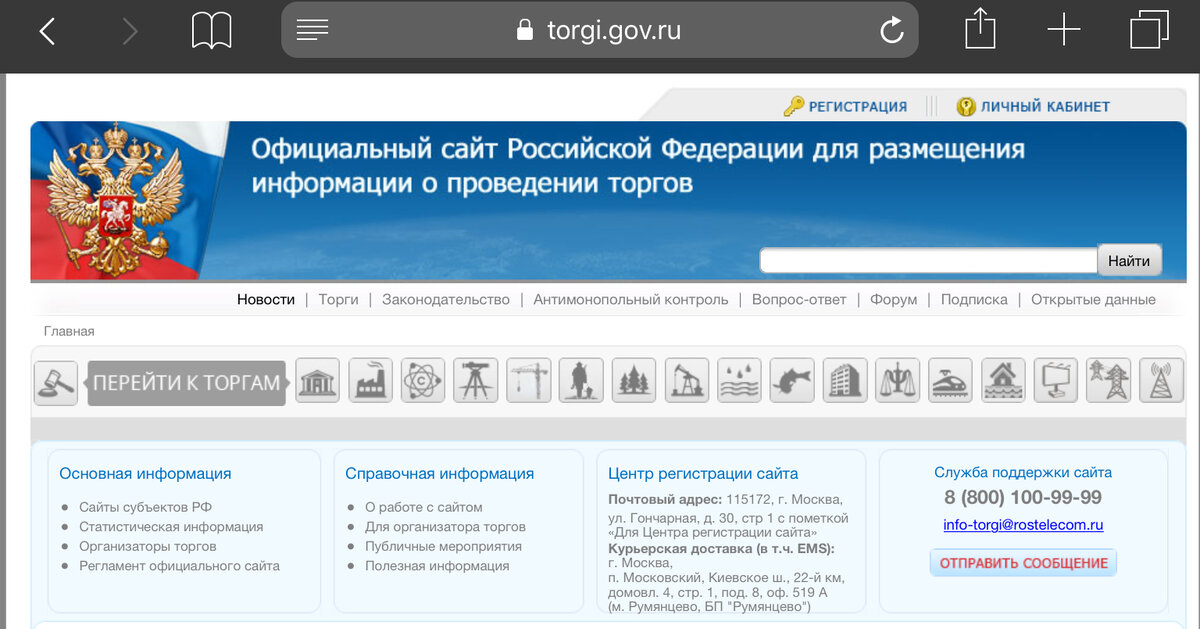Select the hammer auction icon
The image size is (1200, 629).
click(55, 380)
